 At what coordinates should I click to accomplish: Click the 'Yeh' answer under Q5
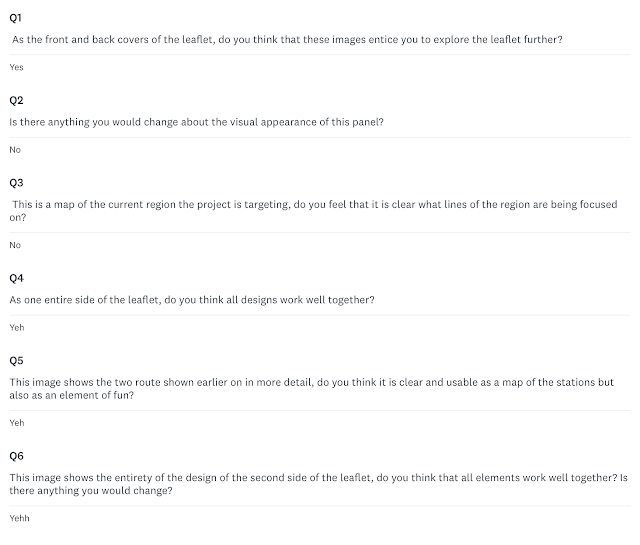pos(17,423)
